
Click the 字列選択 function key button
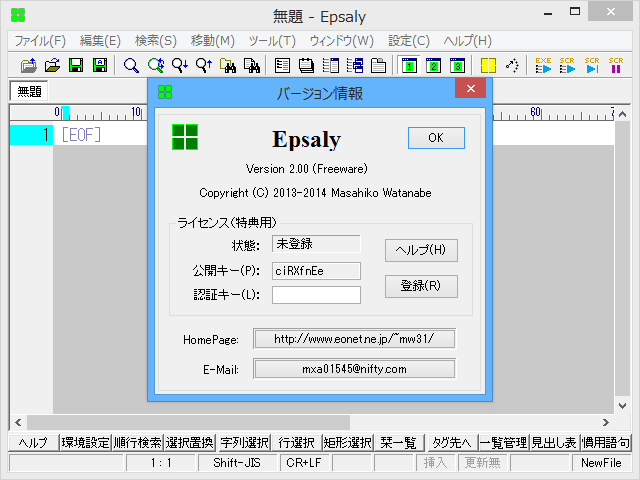(x=244, y=442)
